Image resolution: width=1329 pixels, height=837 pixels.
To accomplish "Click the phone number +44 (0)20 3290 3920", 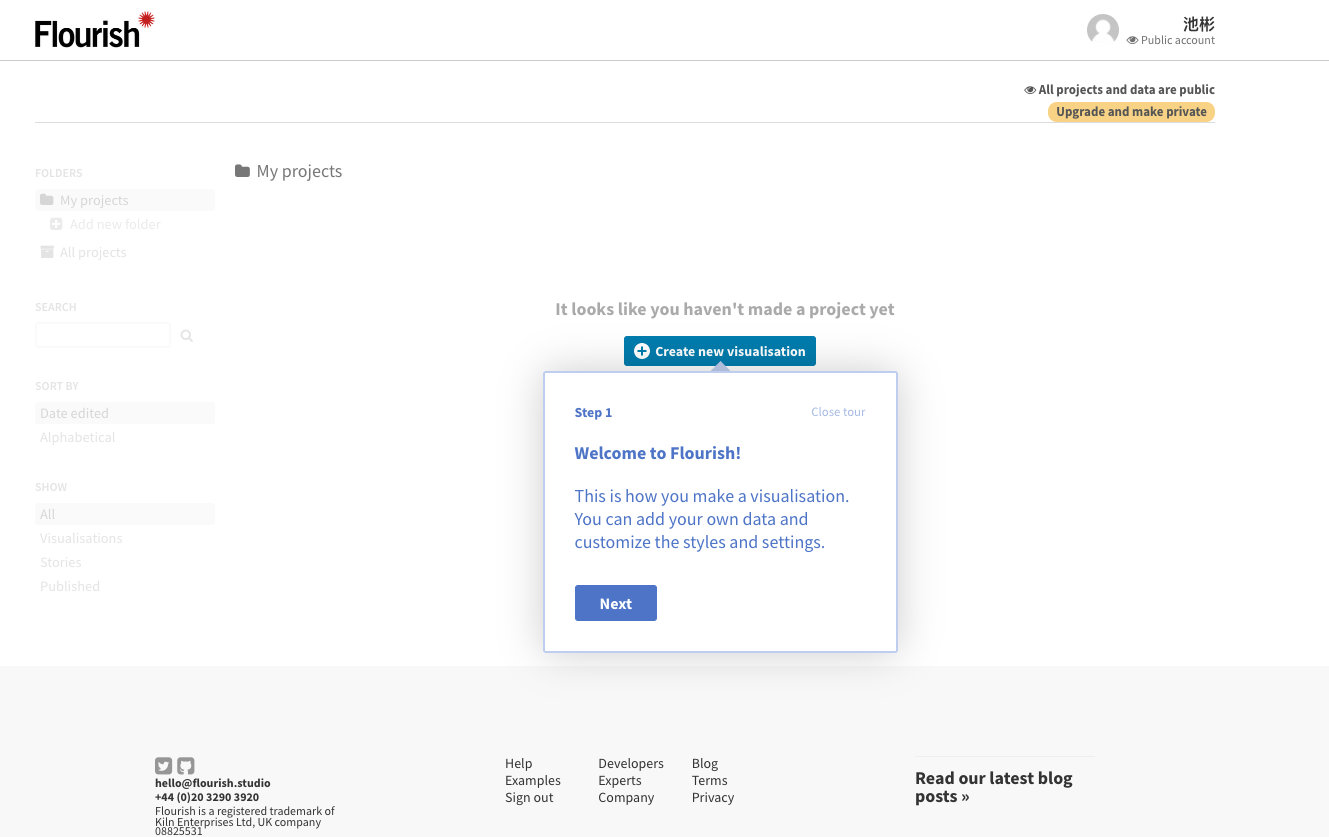I will click(x=207, y=797).
